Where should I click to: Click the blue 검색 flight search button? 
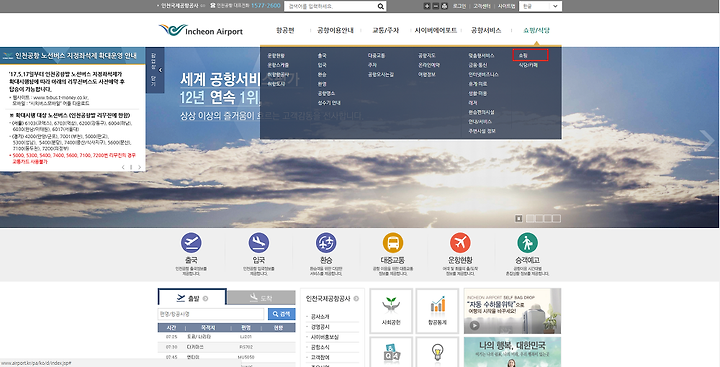281,314
